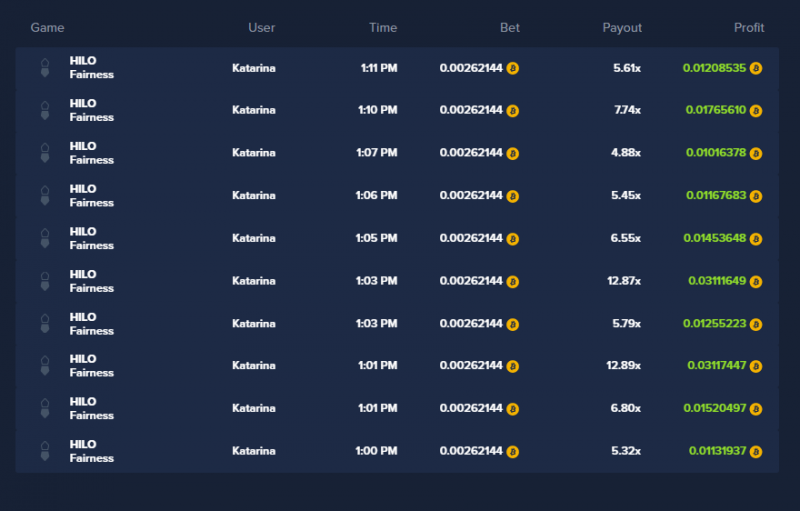This screenshot has width=800, height=511.
Task: Click the 5.32x payout value
Action: point(626,451)
